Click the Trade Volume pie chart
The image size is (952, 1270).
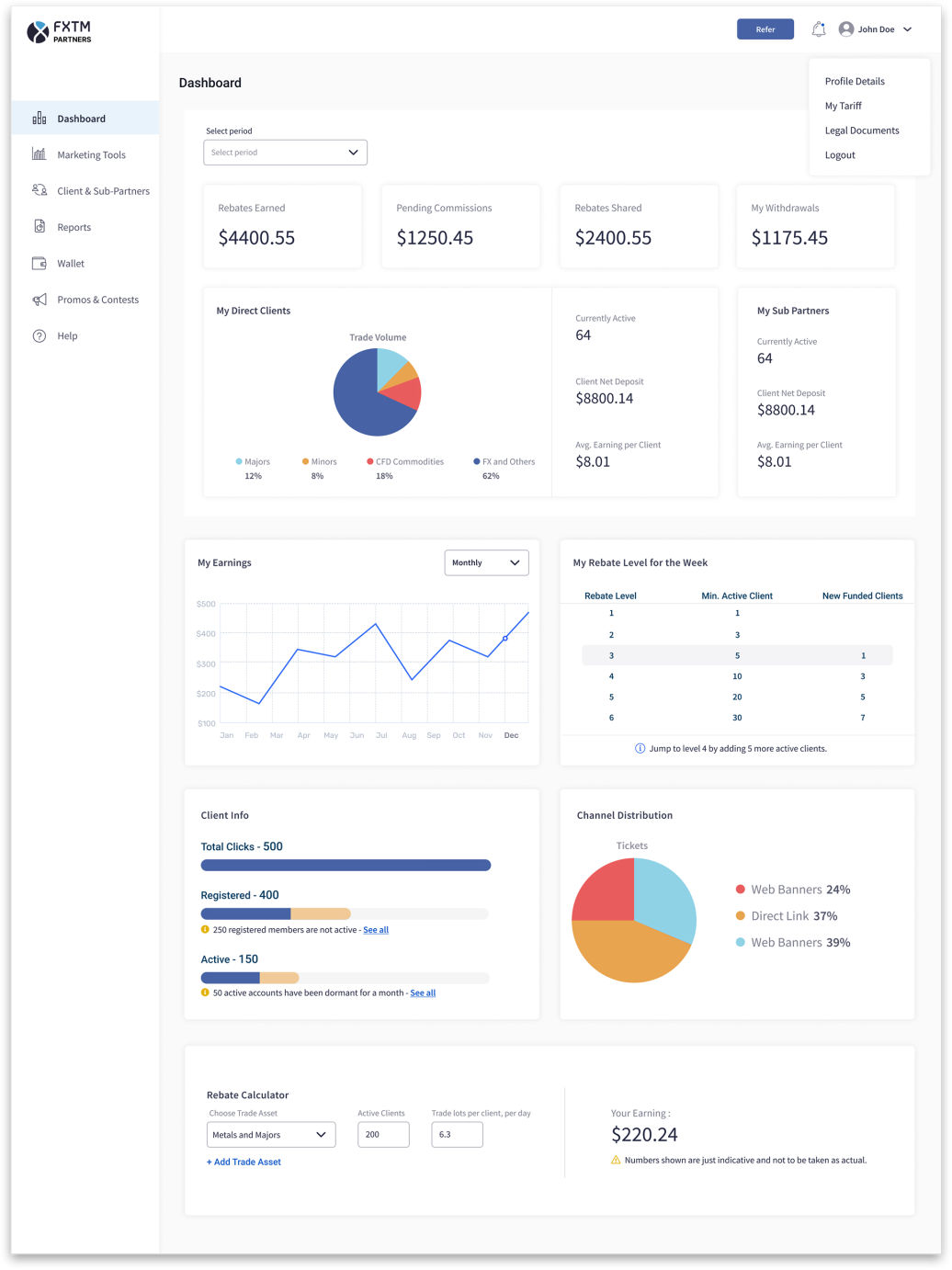coord(377,392)
